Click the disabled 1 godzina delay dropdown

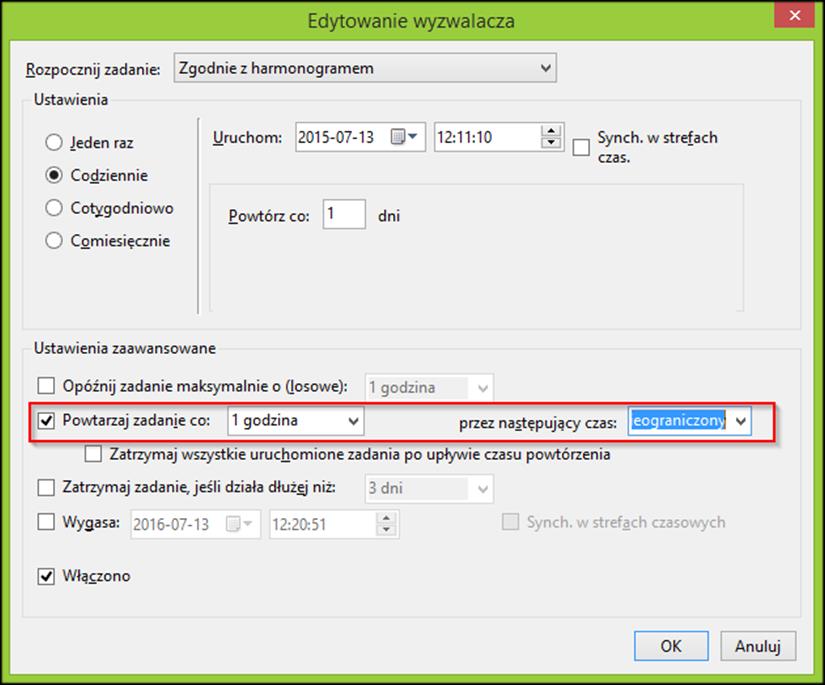429,388
